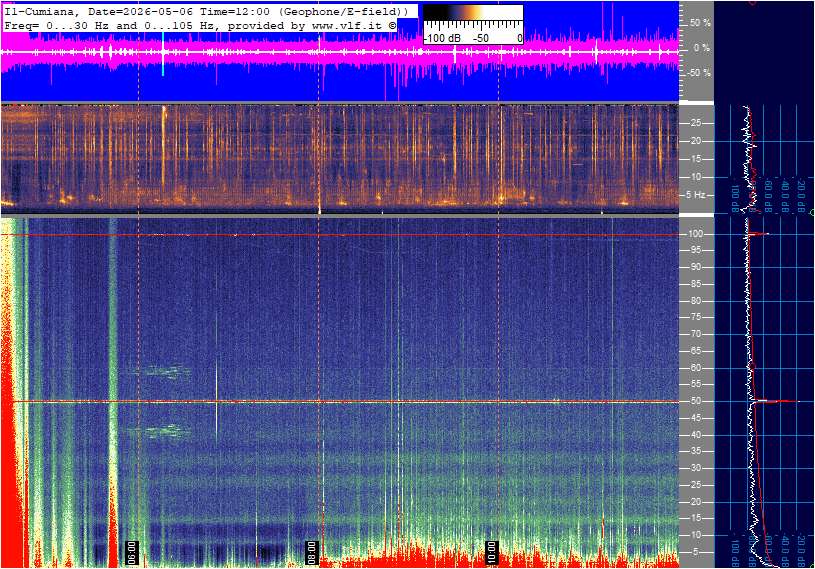Image resolution: width=815 pixels, height=569 pixels.
Task: Click the 100 Hz tick label on E-field axis
Action: 695,234
